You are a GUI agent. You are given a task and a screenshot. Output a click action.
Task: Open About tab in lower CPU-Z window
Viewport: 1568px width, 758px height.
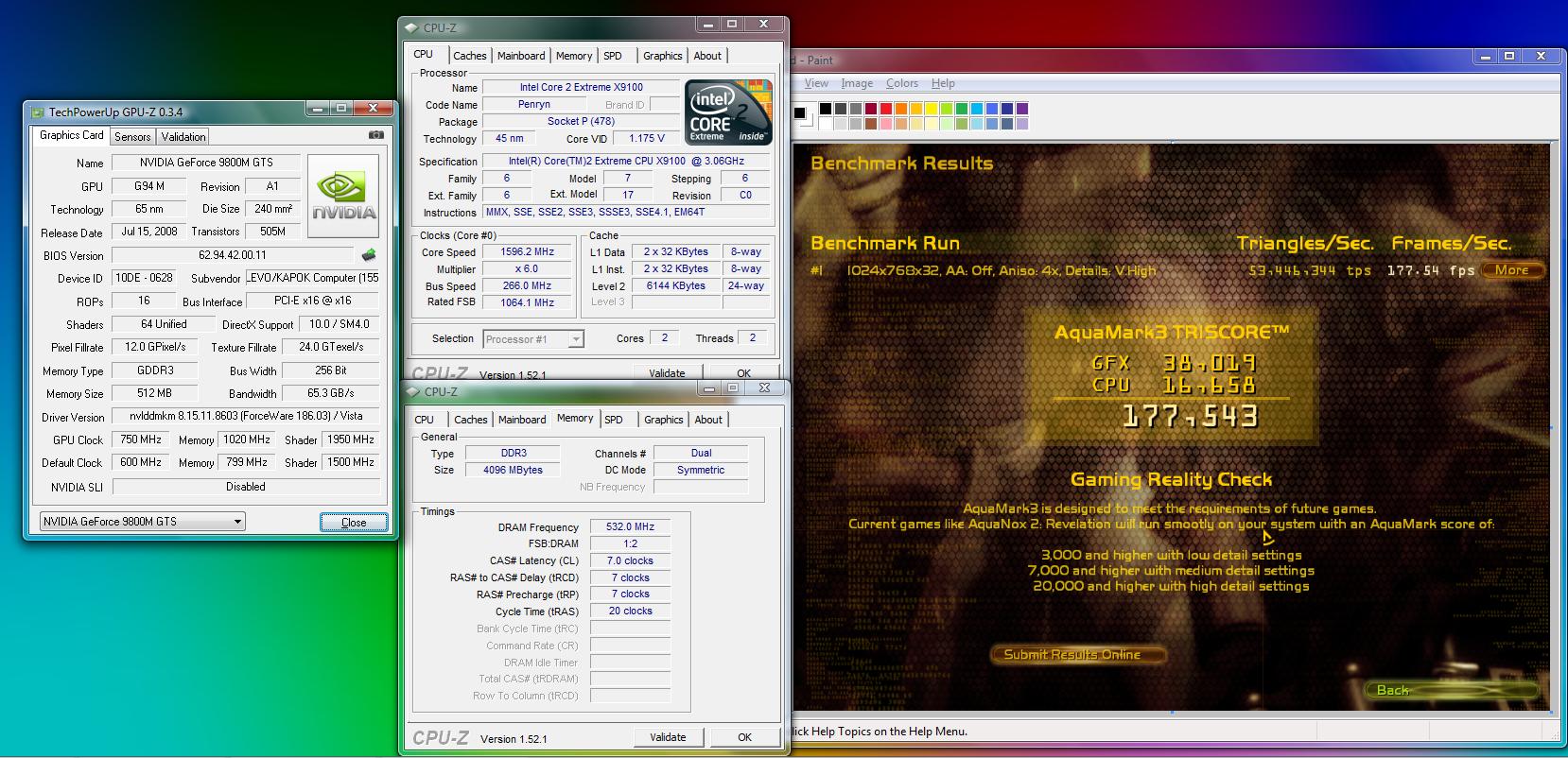pos(708,420)
